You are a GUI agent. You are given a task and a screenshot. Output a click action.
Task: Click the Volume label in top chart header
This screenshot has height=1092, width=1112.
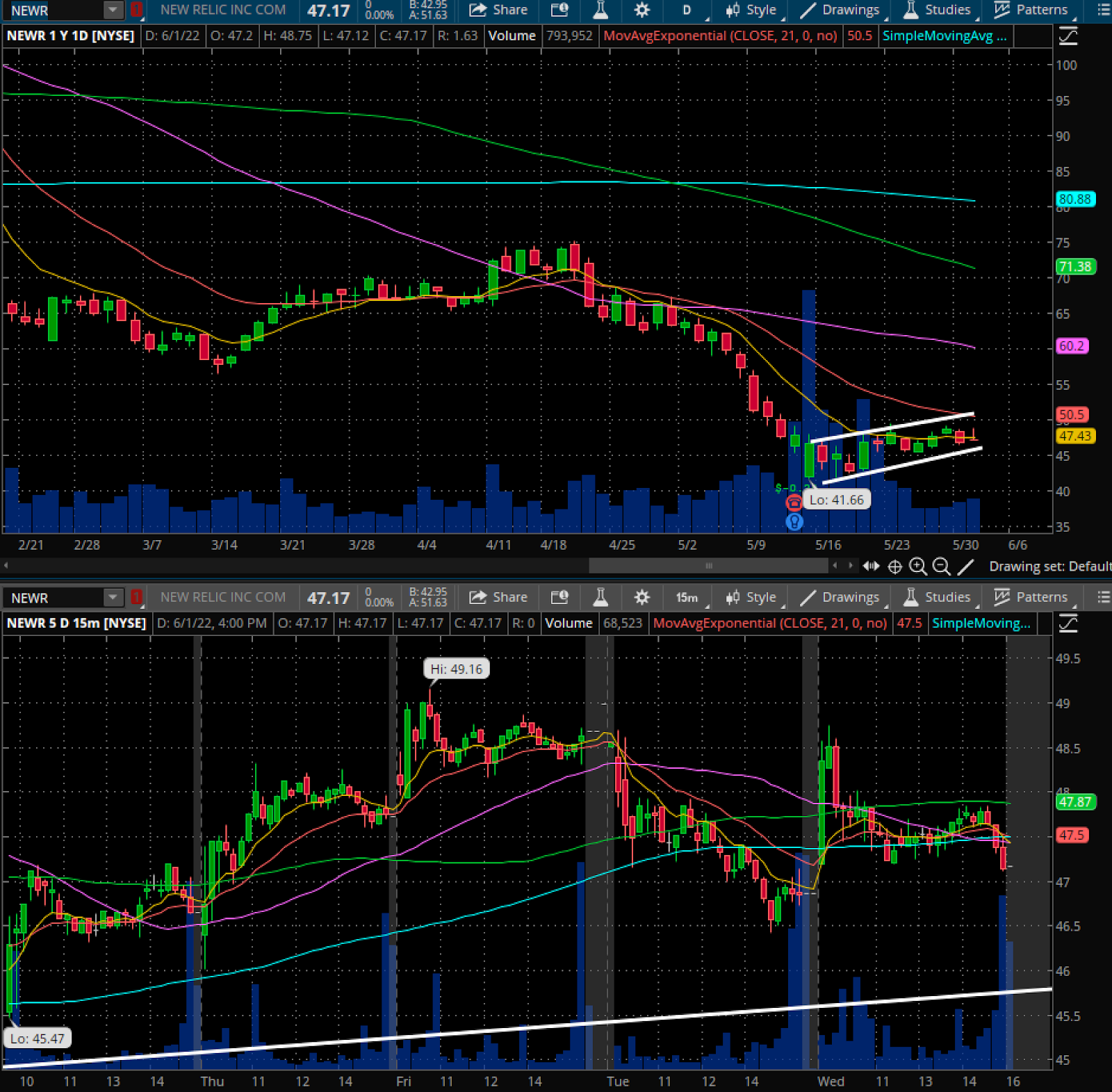pyautogui.click(x=512, y=35)
